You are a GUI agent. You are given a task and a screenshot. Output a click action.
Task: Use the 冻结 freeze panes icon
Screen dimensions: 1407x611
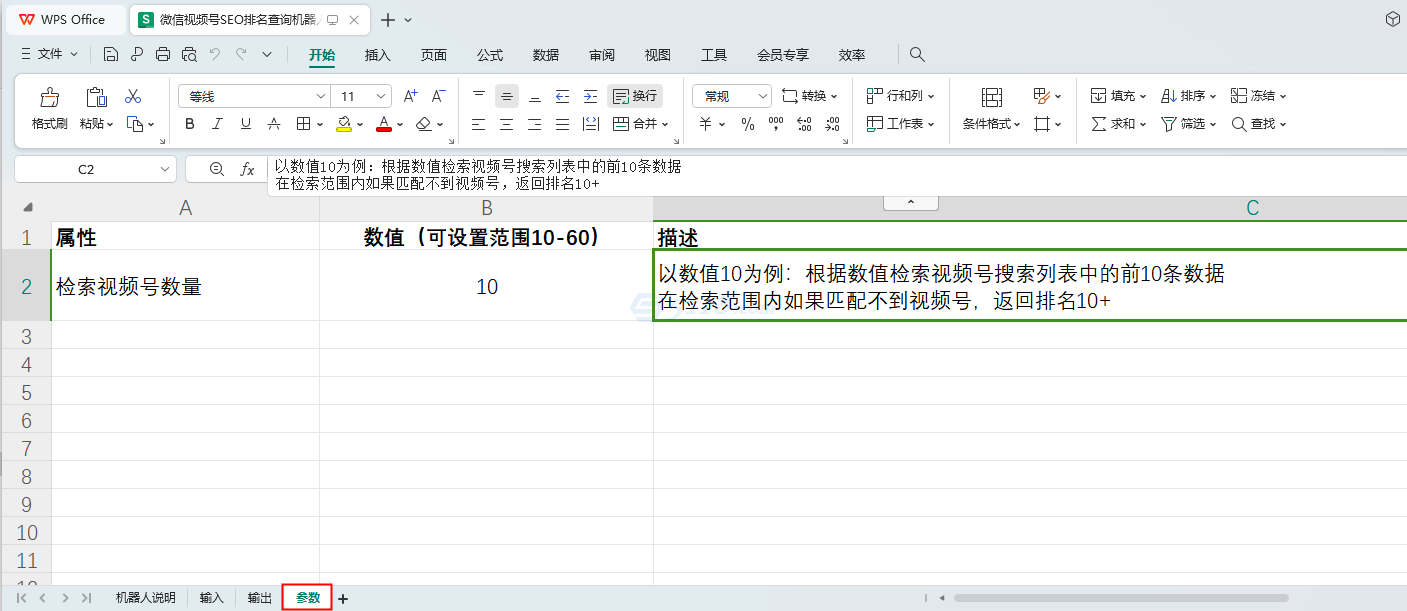[x=1256, y=95]
